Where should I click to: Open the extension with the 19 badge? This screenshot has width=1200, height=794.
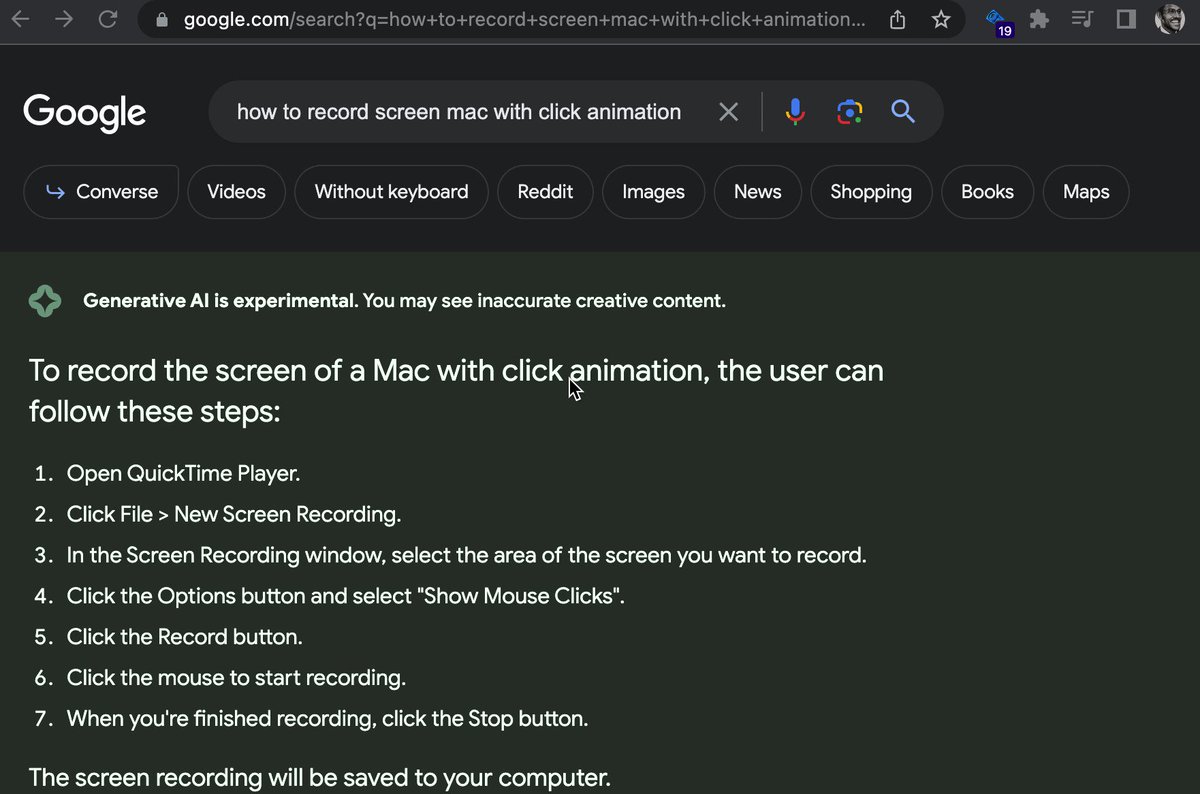pos(999,22)
